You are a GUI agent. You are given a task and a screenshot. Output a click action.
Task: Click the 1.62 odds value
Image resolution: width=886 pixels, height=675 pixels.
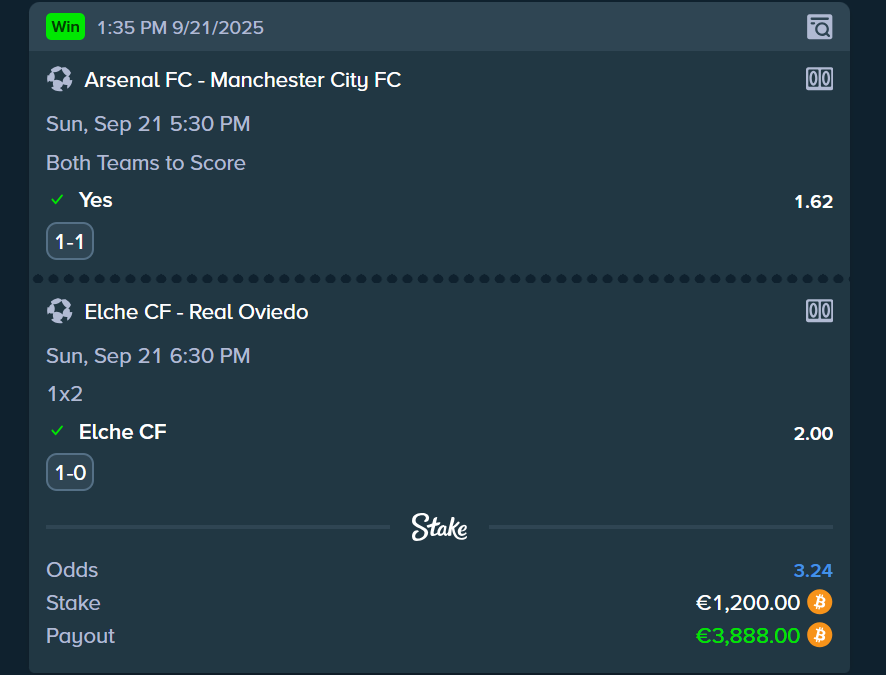pos(813,202)
